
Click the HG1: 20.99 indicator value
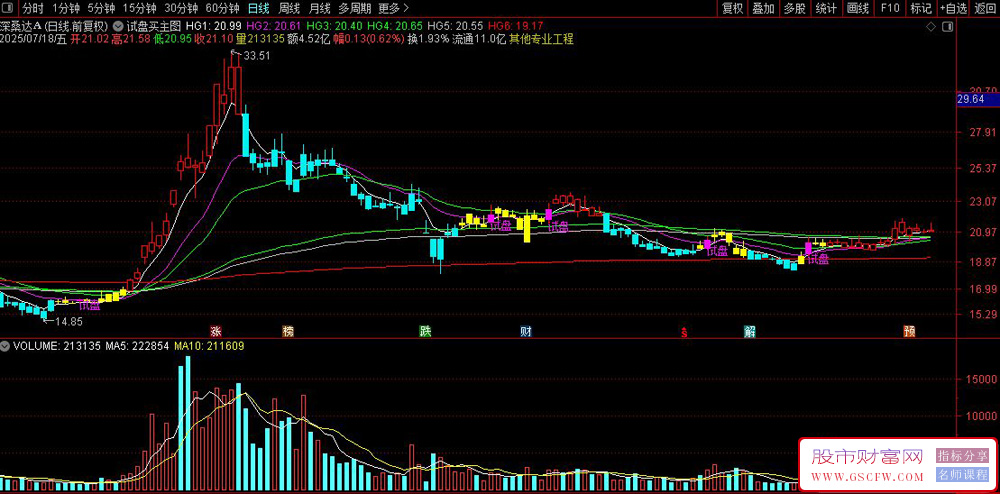(213, 27)
